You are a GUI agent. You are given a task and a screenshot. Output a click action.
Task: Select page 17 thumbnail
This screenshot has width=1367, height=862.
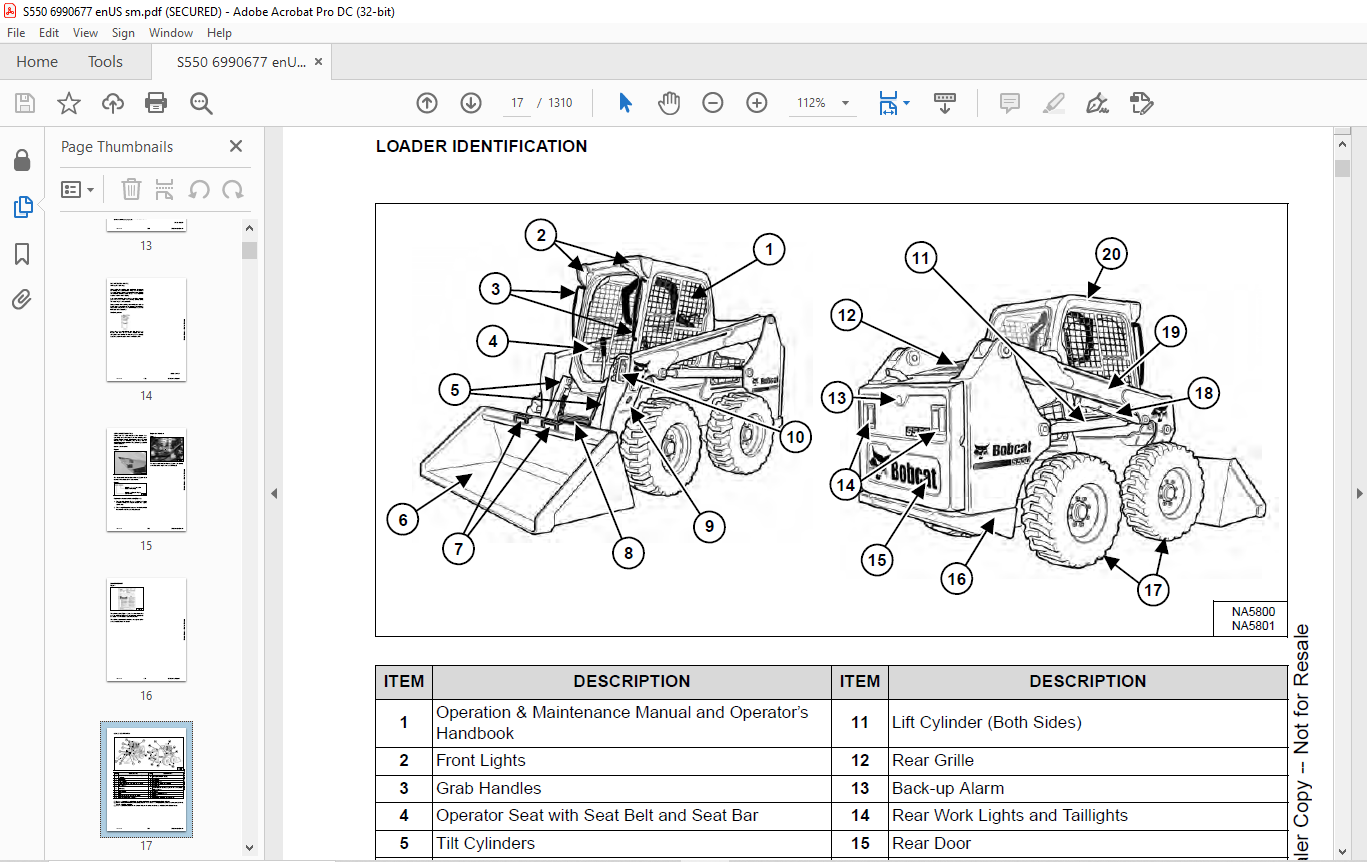[x=146, y=780]
